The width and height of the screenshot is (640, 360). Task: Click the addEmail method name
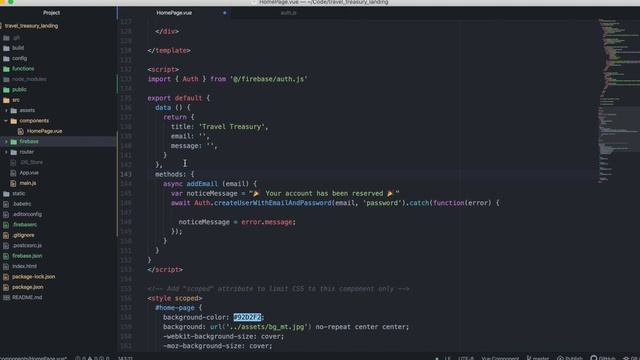coord(202,184)
